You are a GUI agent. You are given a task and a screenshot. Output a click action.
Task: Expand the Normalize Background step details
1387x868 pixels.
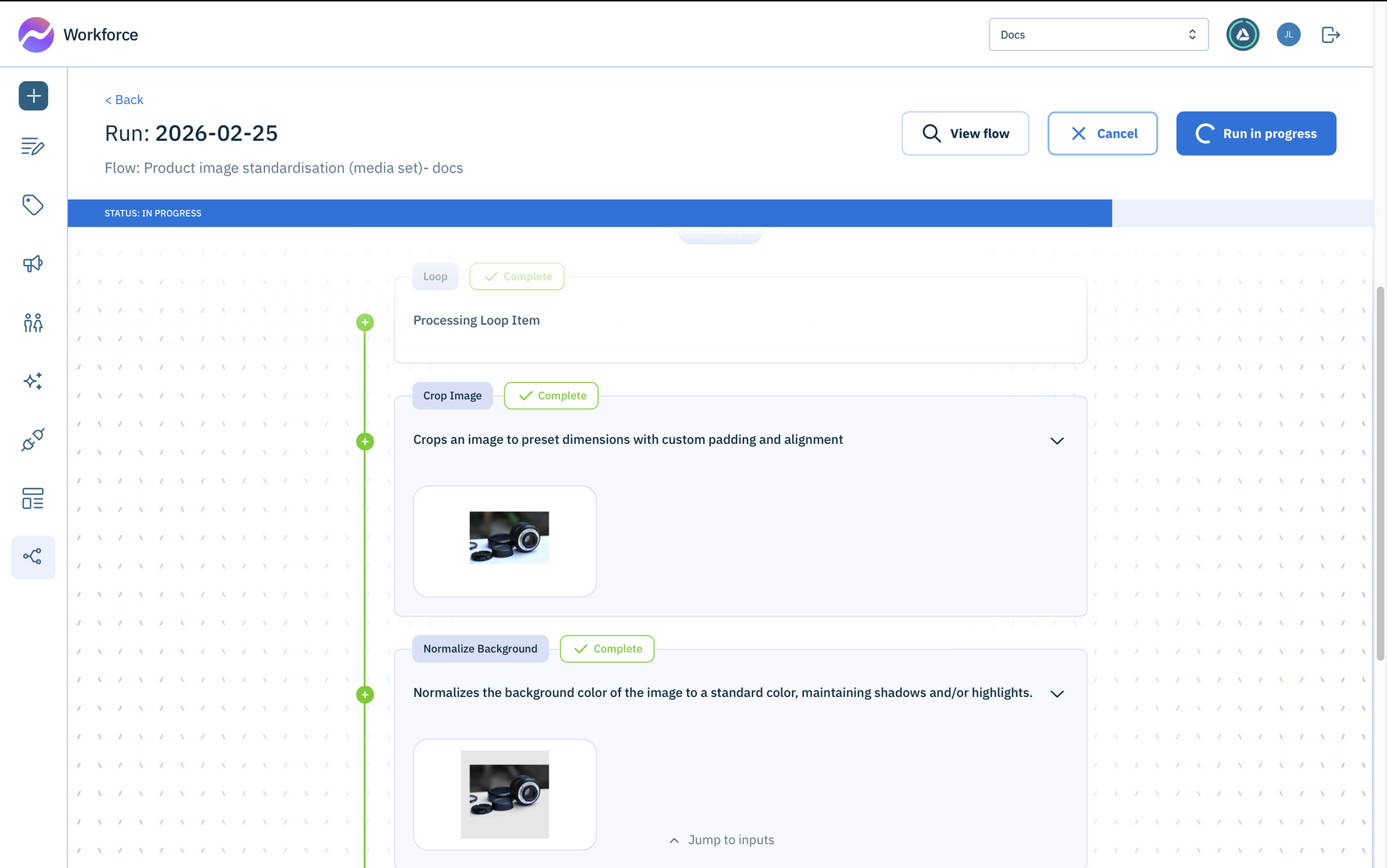point(1056,693)
